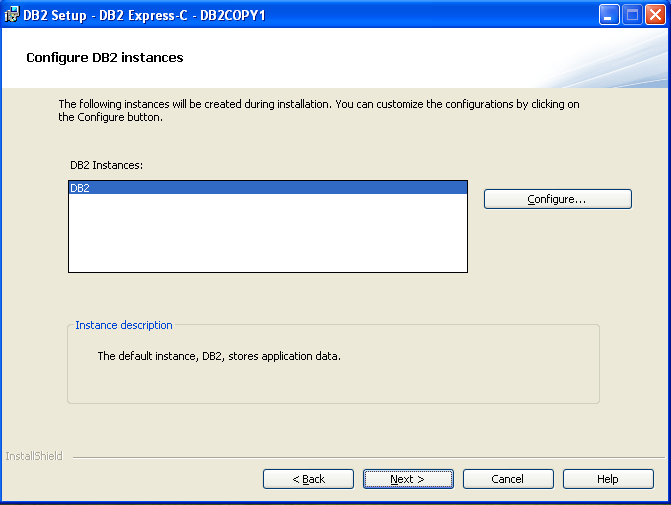Click the 'Instance description' group label
This screenshot has width=671, height=505.
[x=124, y=325]
